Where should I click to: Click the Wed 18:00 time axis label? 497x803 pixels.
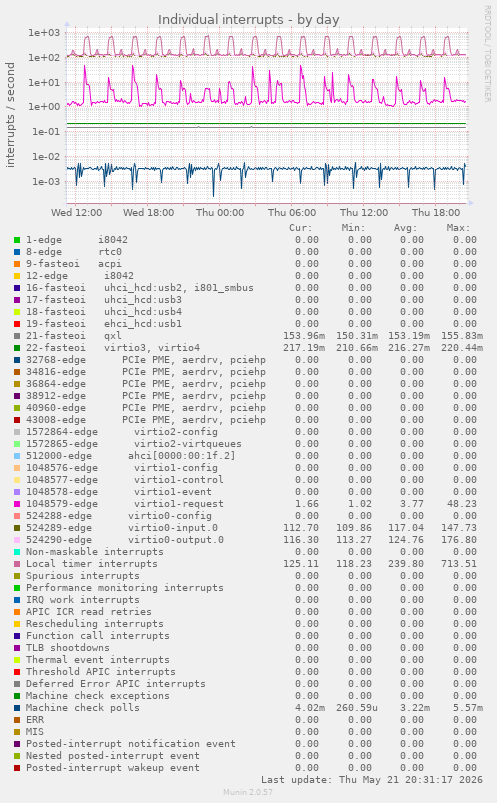pos(149,213)
